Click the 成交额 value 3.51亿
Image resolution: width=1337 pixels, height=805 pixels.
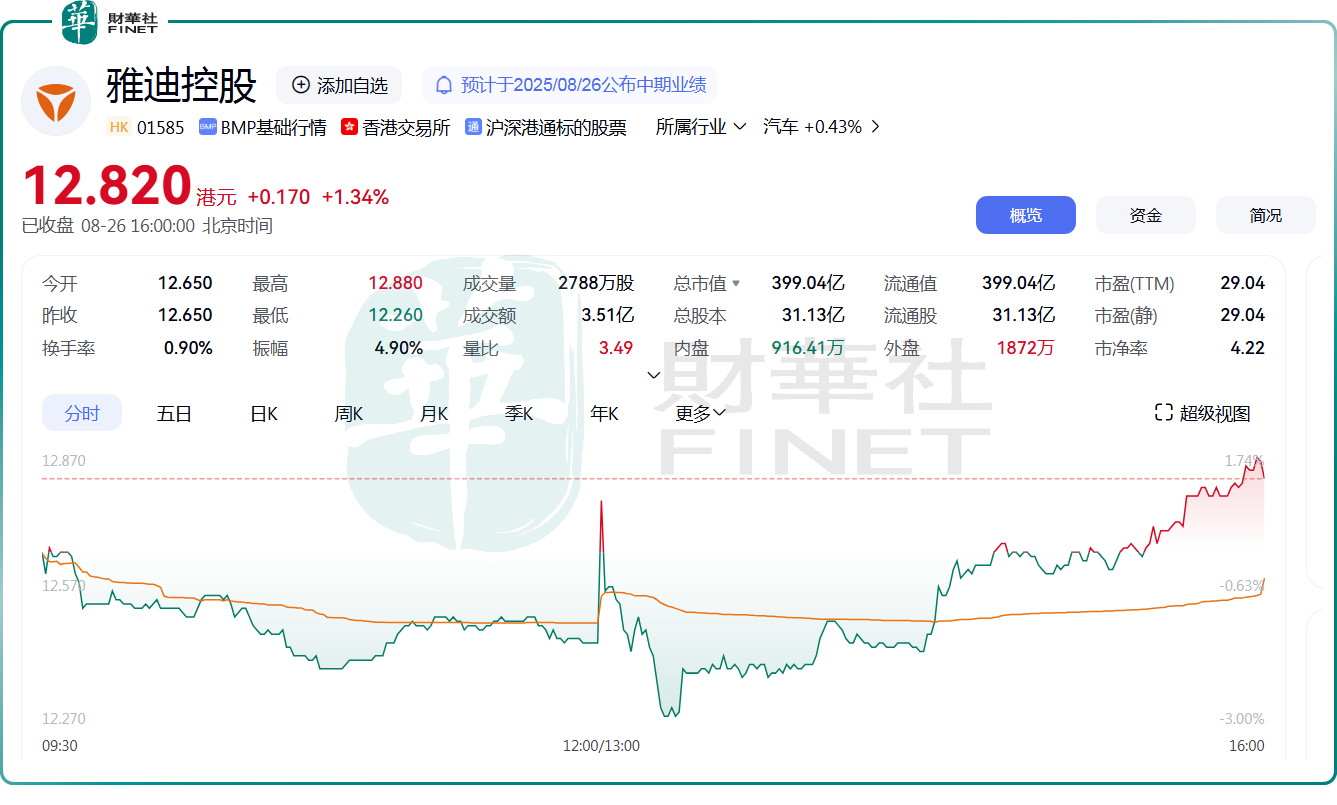coord(608,315)
